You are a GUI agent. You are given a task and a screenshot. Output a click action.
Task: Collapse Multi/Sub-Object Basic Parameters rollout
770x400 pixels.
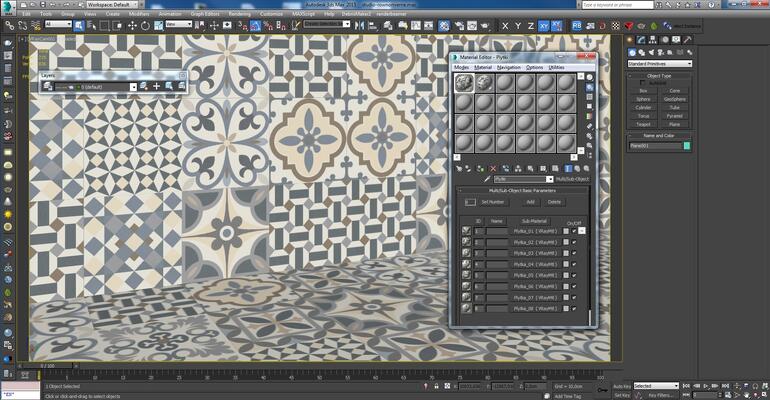click(522, 190)
